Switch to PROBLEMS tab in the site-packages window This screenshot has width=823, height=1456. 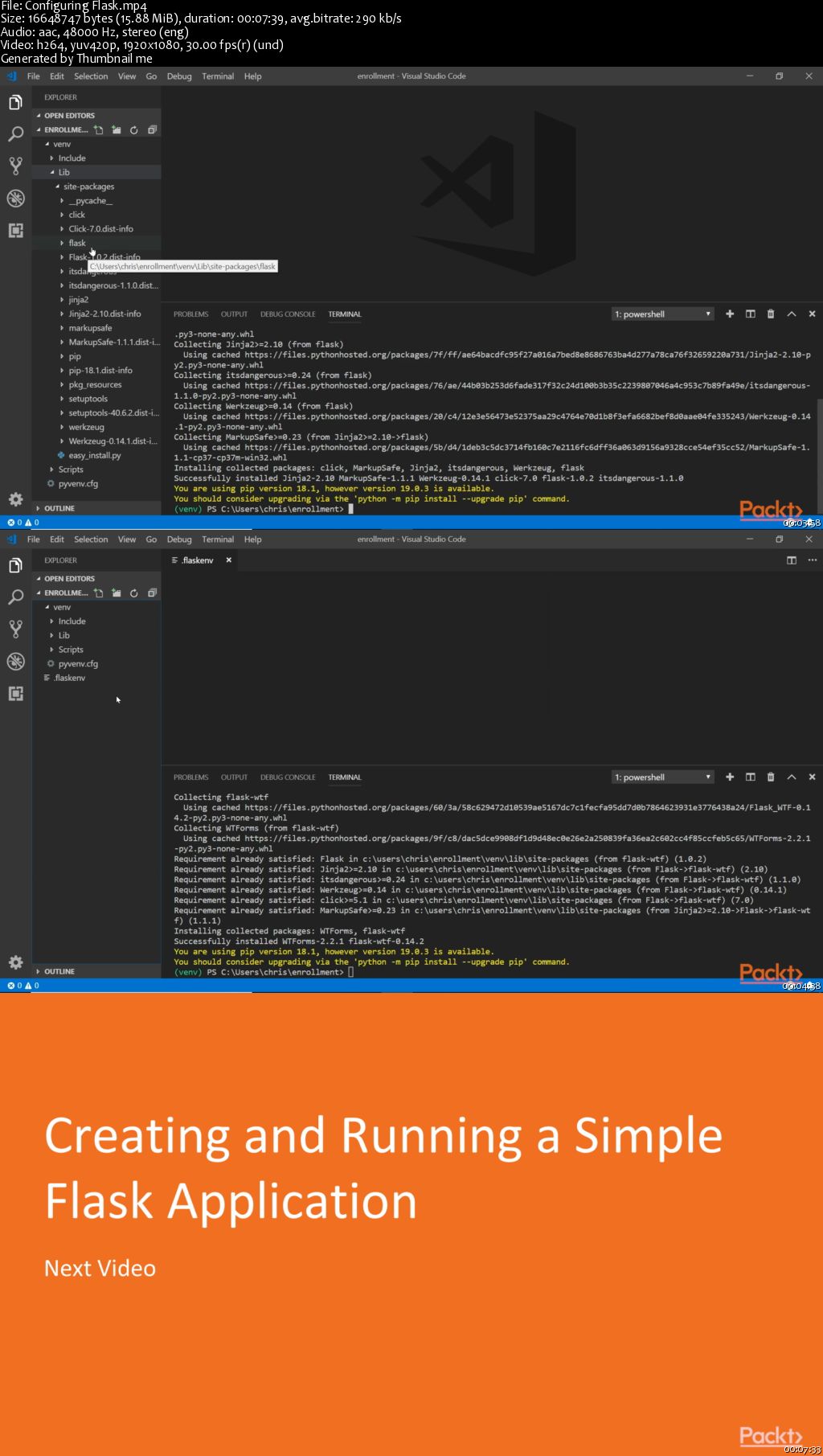(x=190, y=314)
